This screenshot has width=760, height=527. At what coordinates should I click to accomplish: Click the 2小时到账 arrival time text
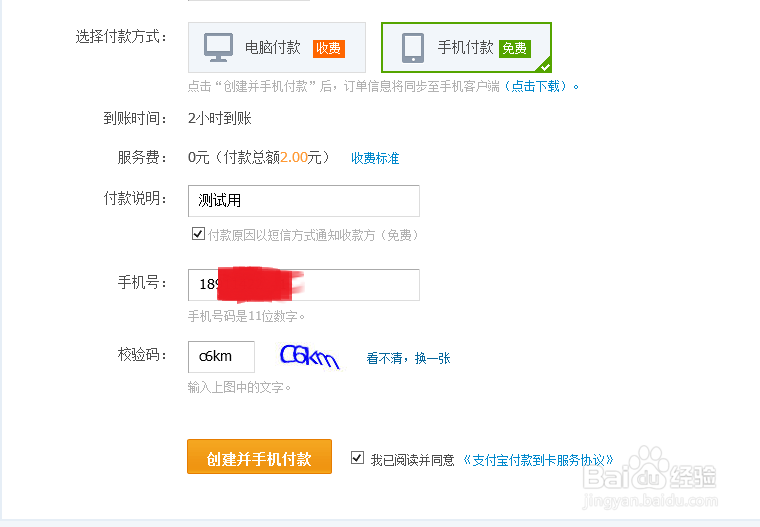[220, 118]
